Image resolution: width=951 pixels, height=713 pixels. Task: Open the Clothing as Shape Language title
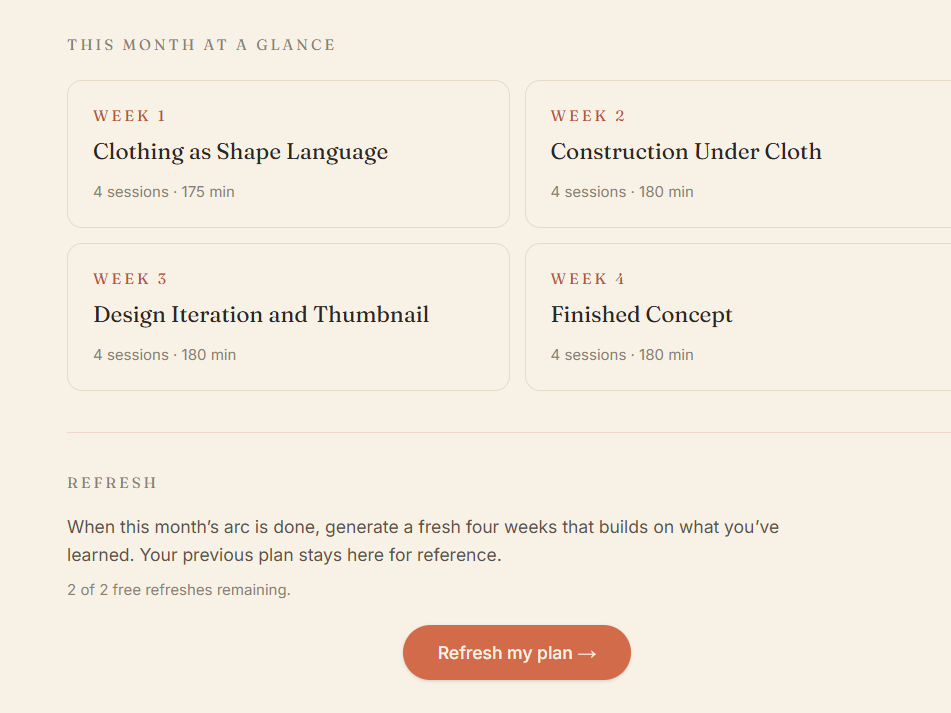(x=240, y=152)
